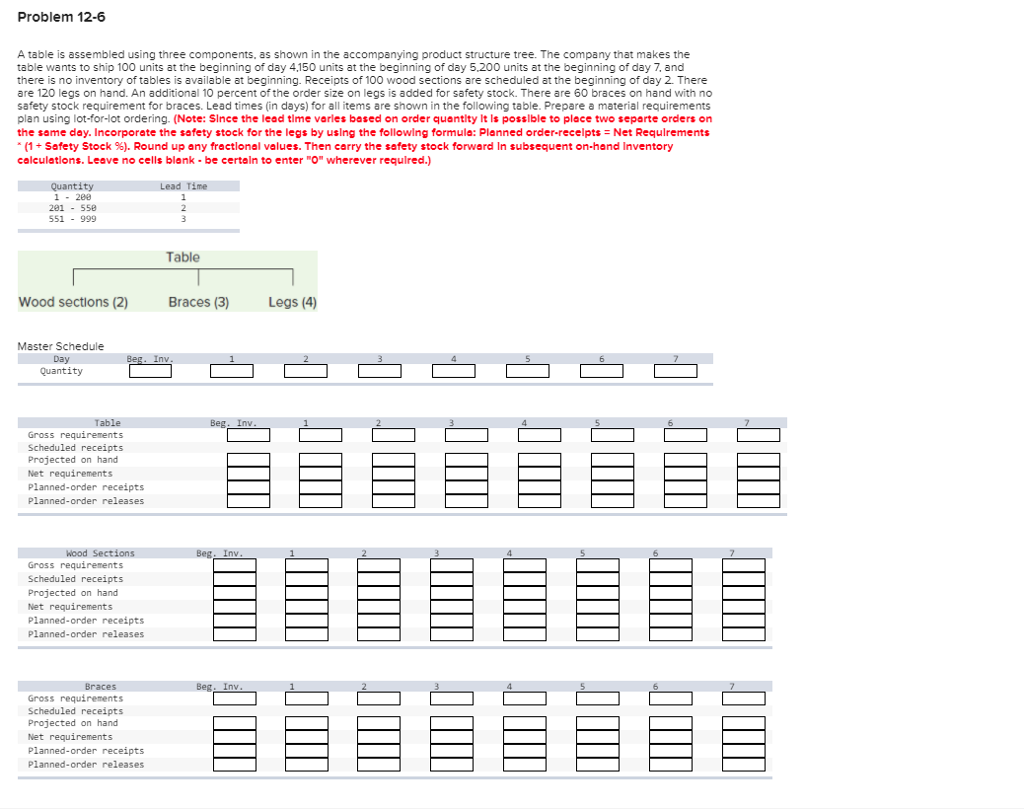The height and width of the screenshot is (809, 1024).
Task: Click Wood Sections scheduled receipts day 2 field
Action: [x=379, y=579]
